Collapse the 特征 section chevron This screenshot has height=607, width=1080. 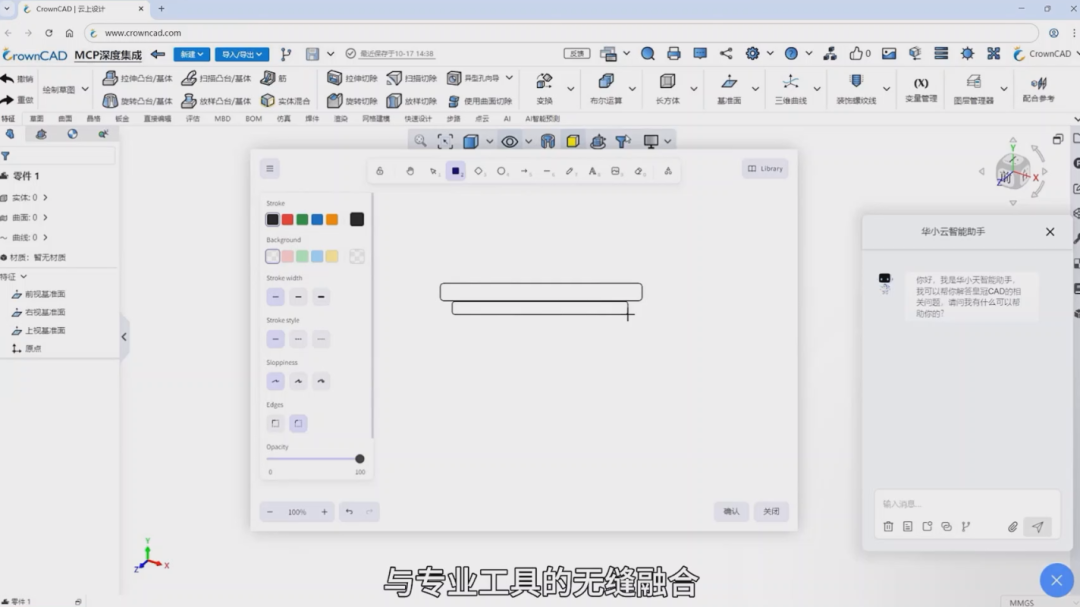[23, 276]
